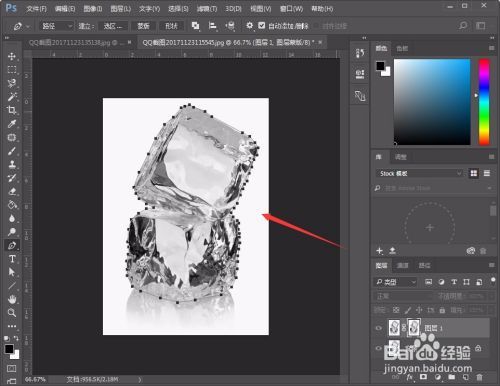The height and width of the screenshot is (386, 500).
Task: Open path alignment options icon
Action: coord(212,26)
